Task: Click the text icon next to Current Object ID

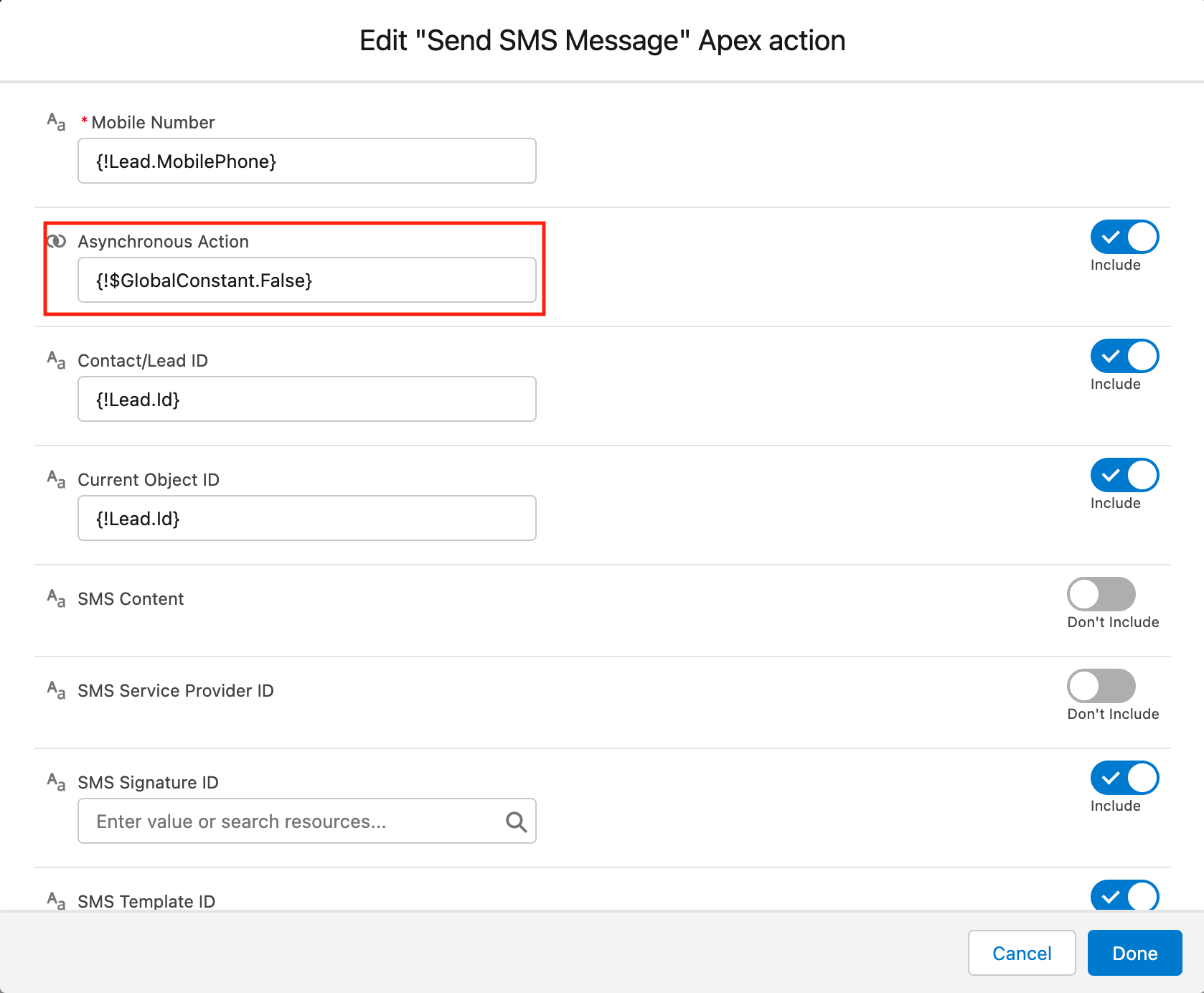Action: click(56, 479)
